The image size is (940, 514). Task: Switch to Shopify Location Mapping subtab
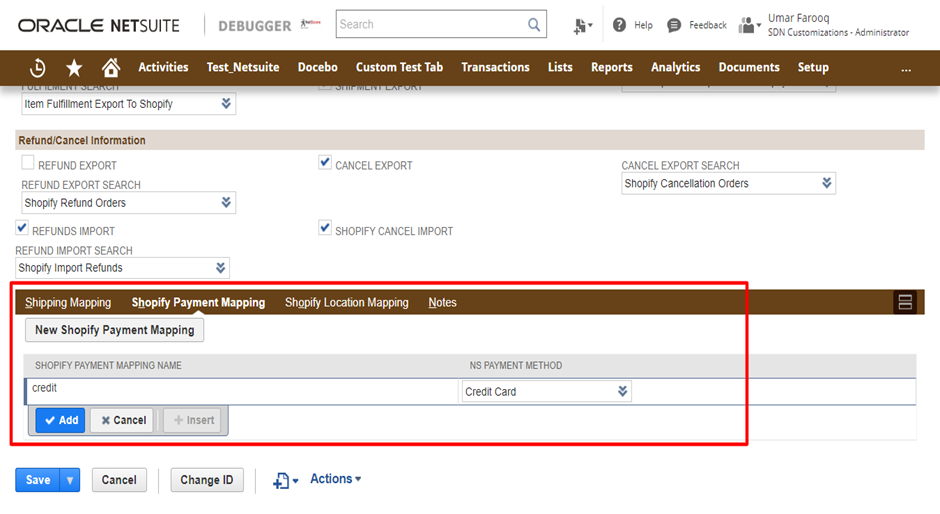[x=347, y=302]
